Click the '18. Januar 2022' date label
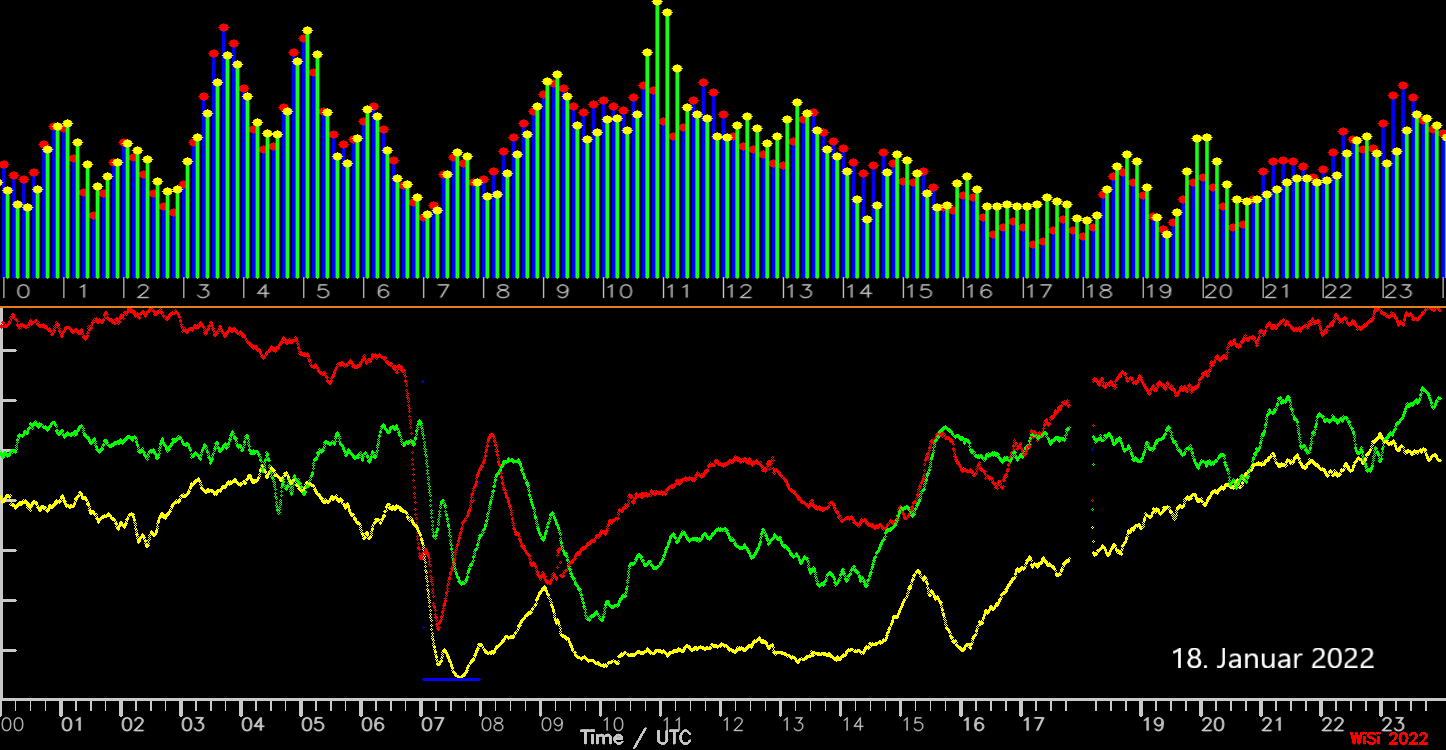Screen dimensions: 1446x750 pos(1272,659)
